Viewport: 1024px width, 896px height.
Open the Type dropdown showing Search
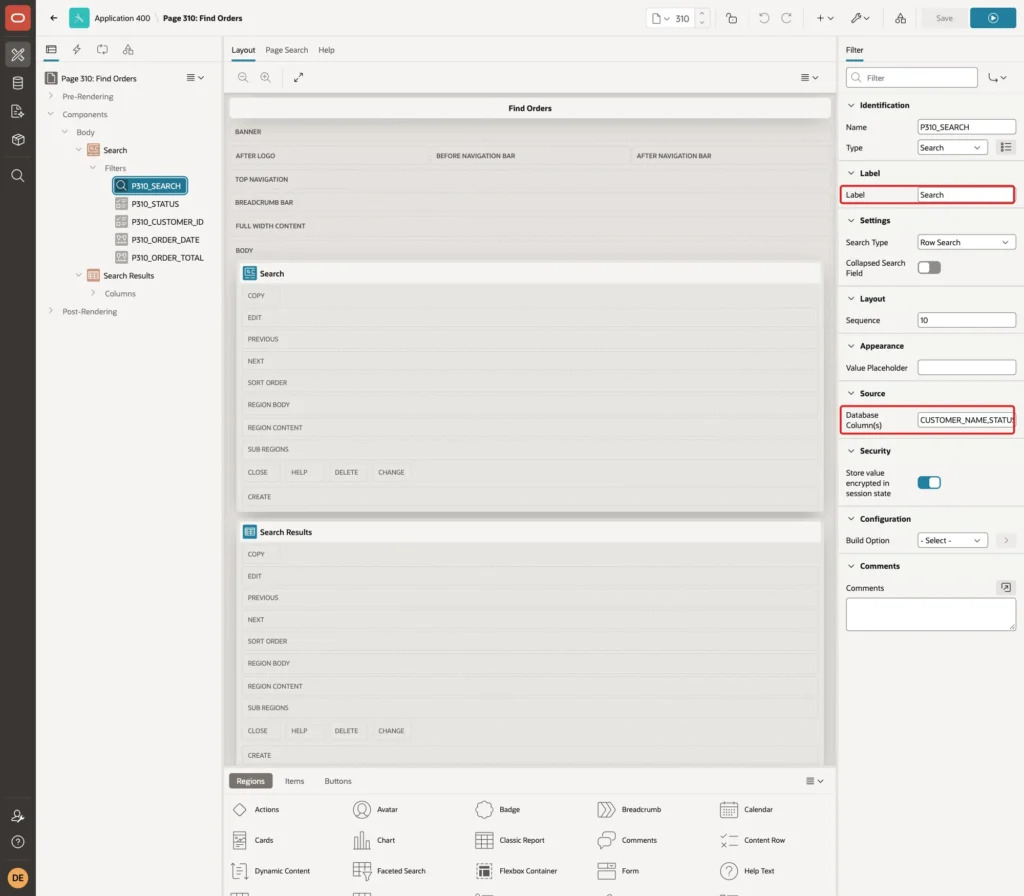pyautogui.click(x=952, y=148)
